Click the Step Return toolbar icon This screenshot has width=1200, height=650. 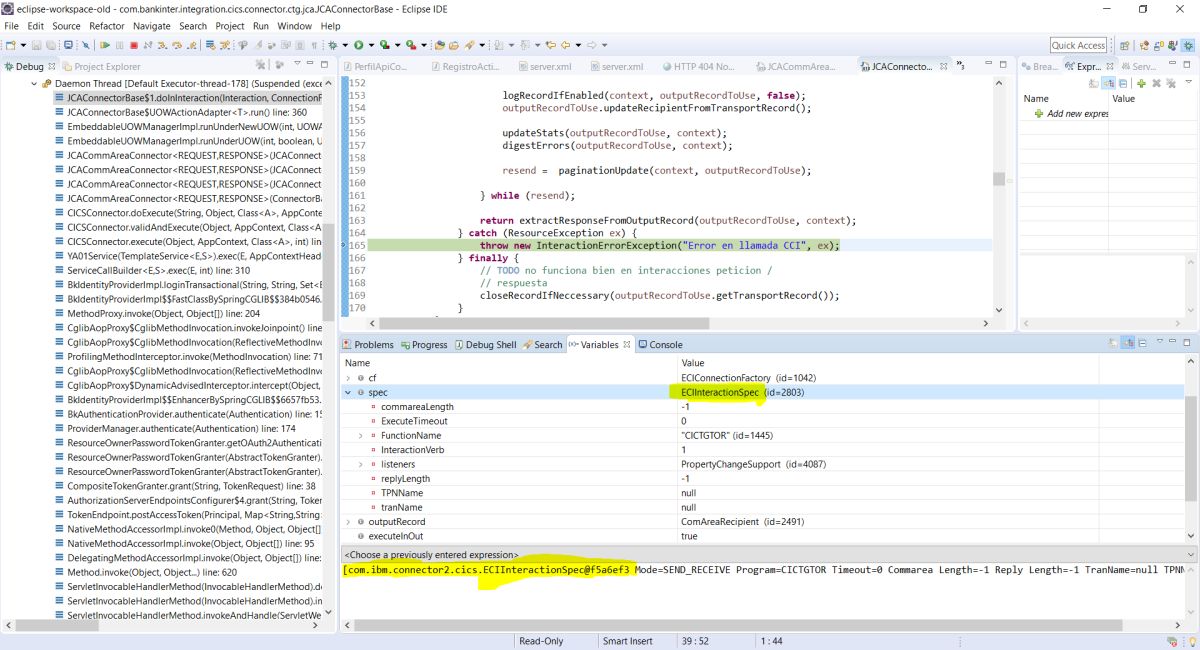pos(191,45)
